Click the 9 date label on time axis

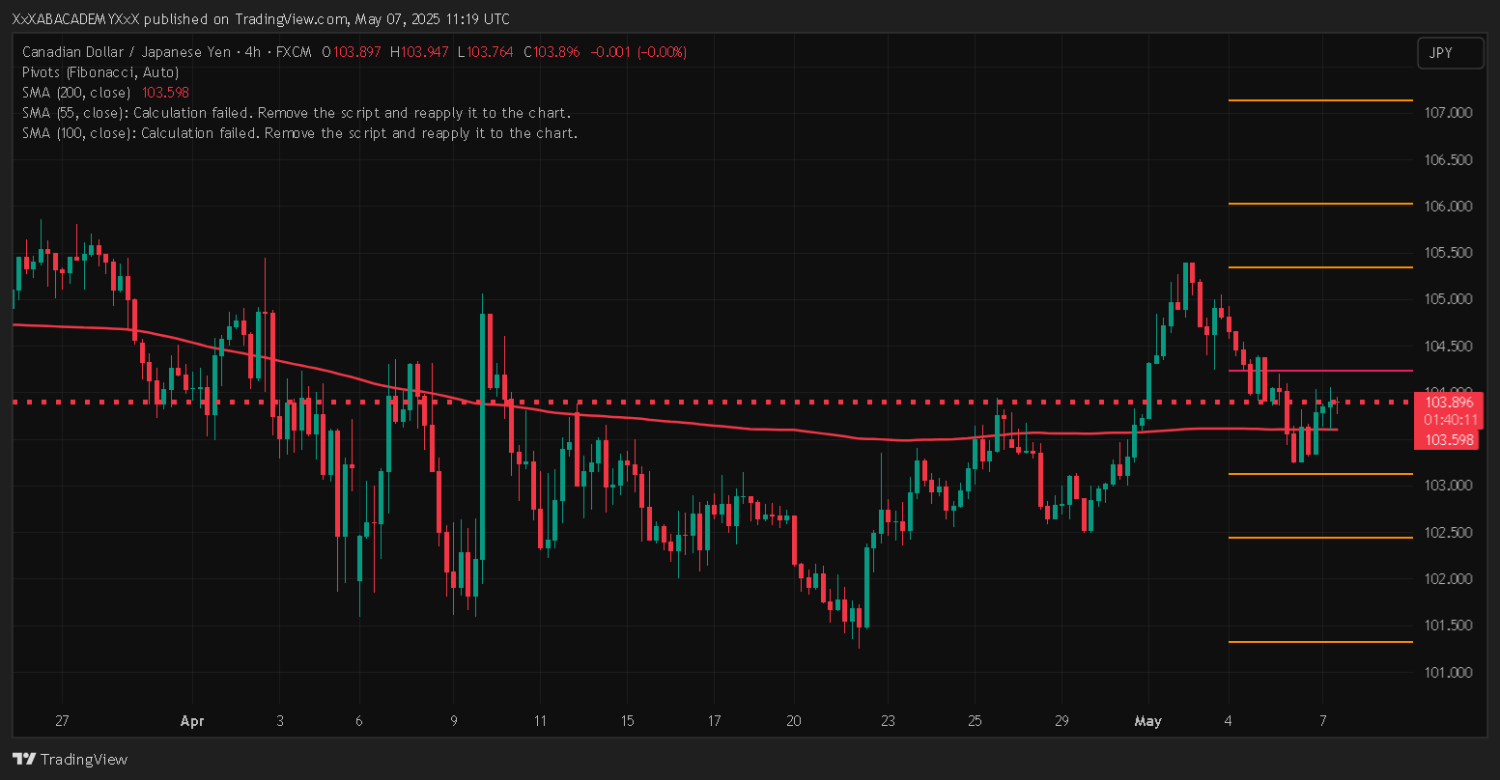[x=454, y=721]
